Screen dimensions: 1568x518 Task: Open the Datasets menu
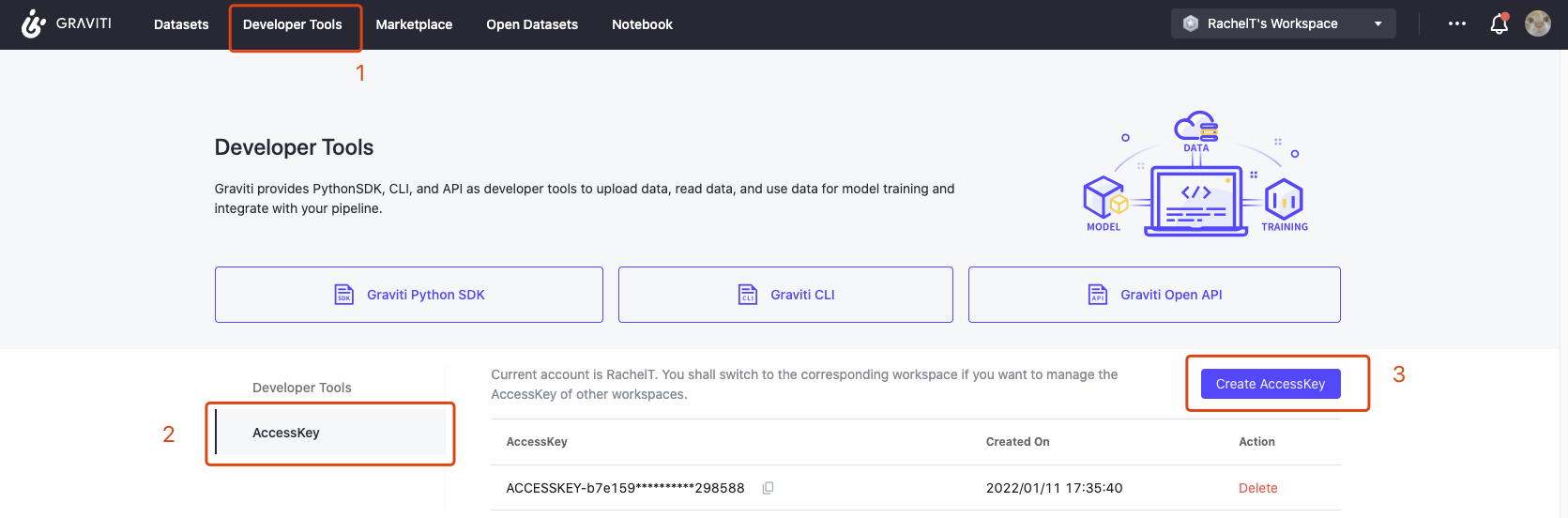click(x=181, y=24)
